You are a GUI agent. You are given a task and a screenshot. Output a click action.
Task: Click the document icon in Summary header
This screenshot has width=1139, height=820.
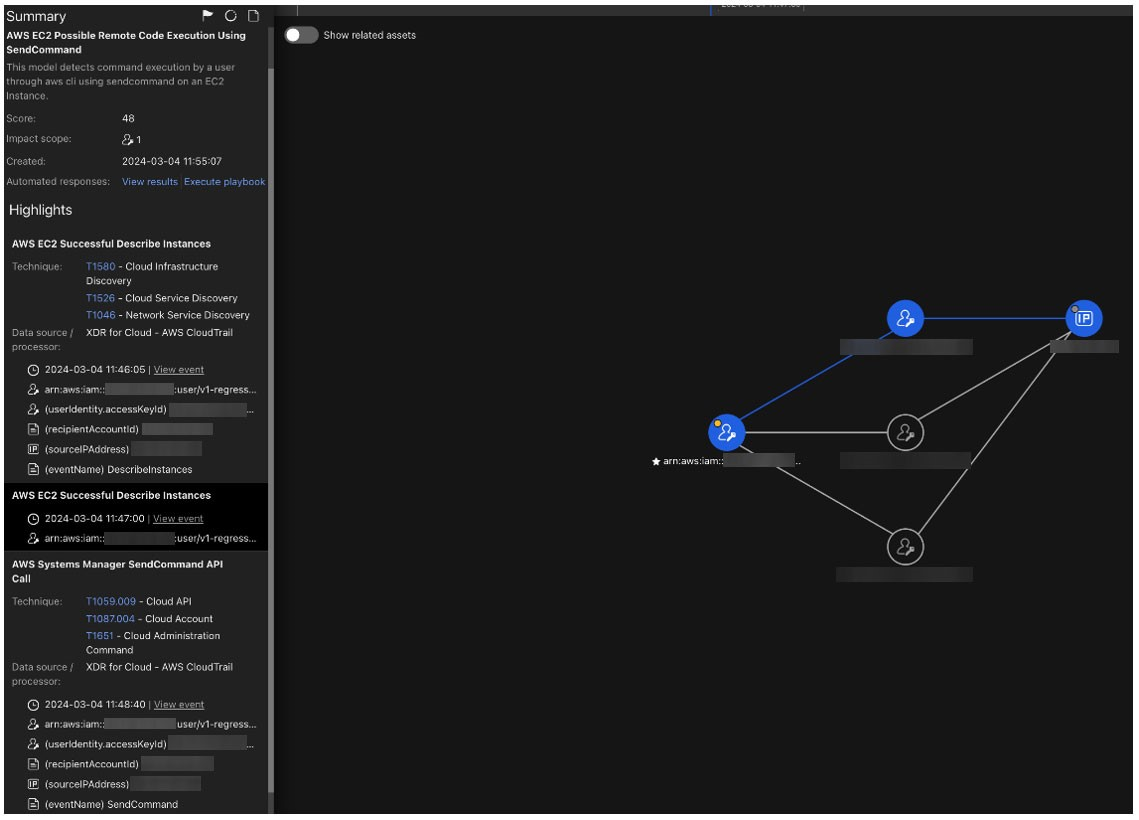[x=254, y=16]
